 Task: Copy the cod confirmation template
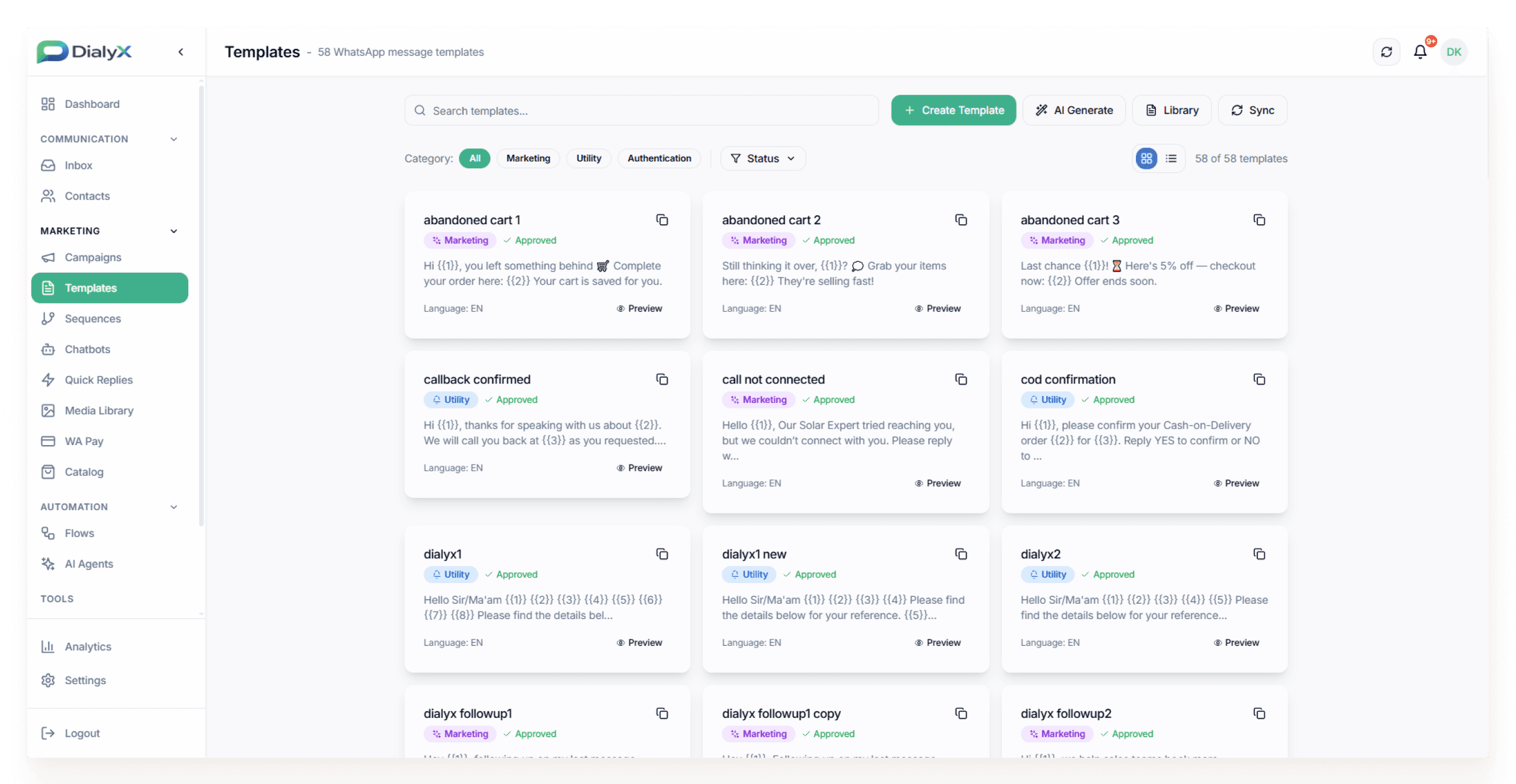(1259, 379)
